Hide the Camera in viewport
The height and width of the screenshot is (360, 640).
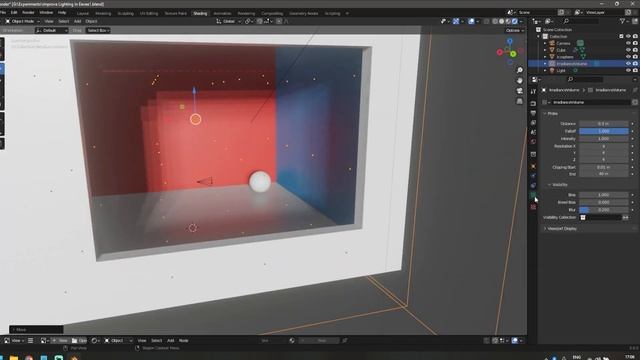pos(628,43)
